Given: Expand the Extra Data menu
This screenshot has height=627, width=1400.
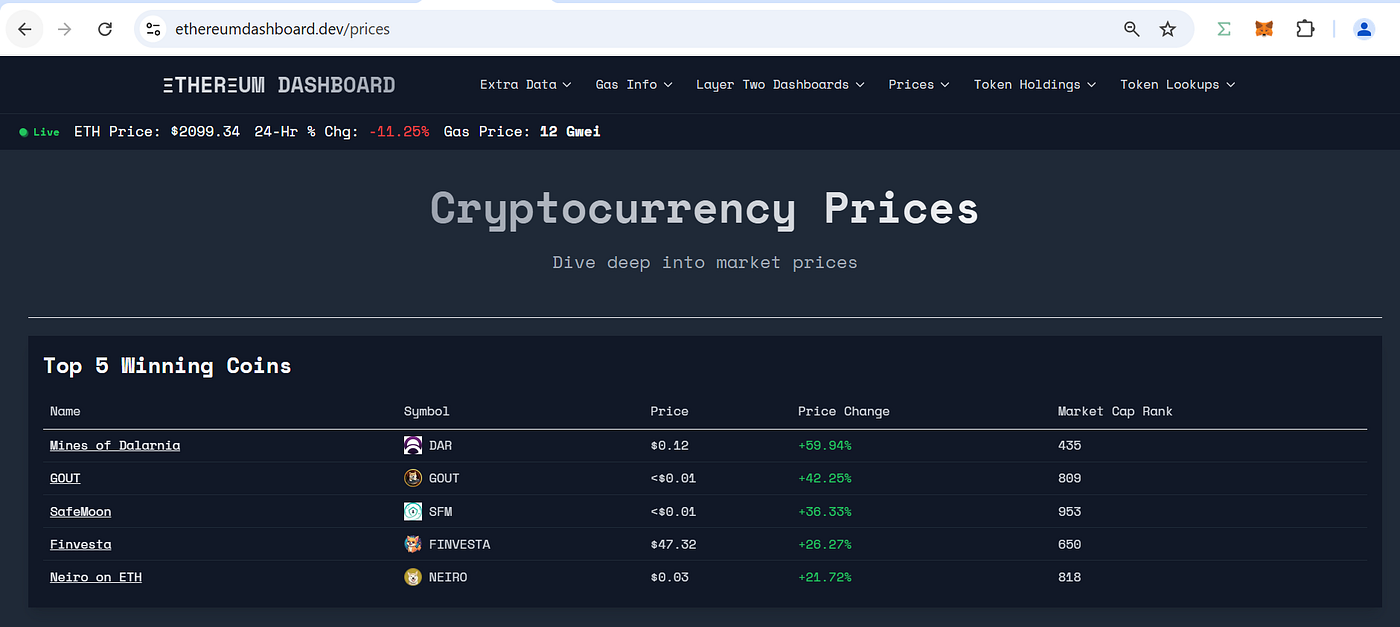Looking at the screenshot, I should (525, 85).
